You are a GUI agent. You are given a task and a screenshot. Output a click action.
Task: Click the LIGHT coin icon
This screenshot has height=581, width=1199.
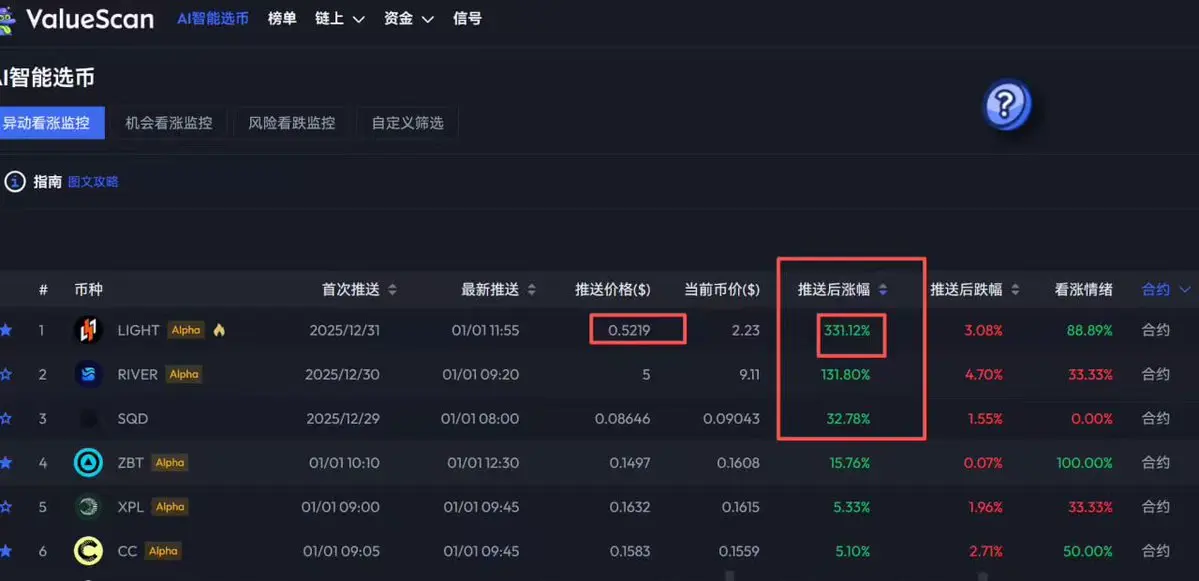tap(88, 330)
